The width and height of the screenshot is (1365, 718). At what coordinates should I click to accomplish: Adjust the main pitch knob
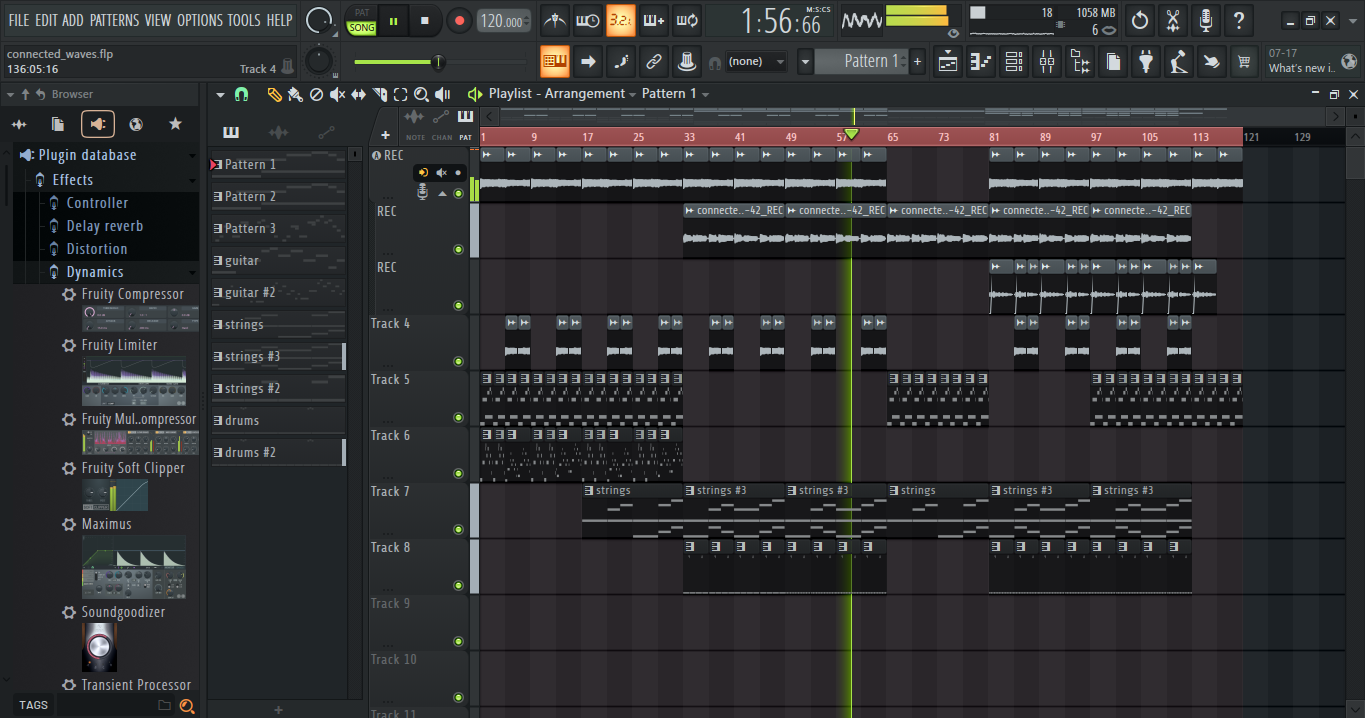point(318,61)
